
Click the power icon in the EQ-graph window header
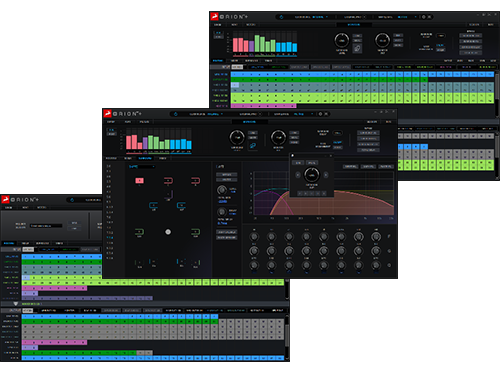coord(175,114)
